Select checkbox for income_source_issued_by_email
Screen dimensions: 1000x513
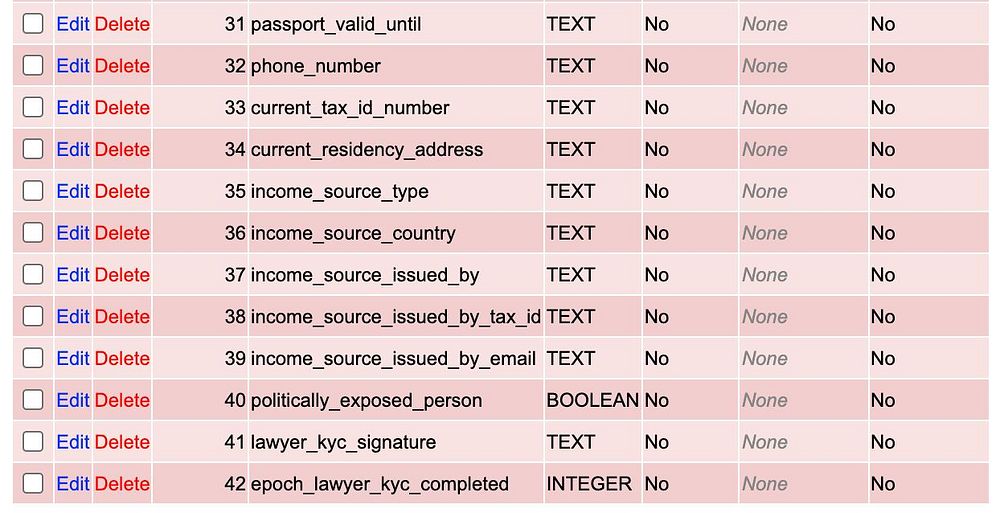[33, 358]
